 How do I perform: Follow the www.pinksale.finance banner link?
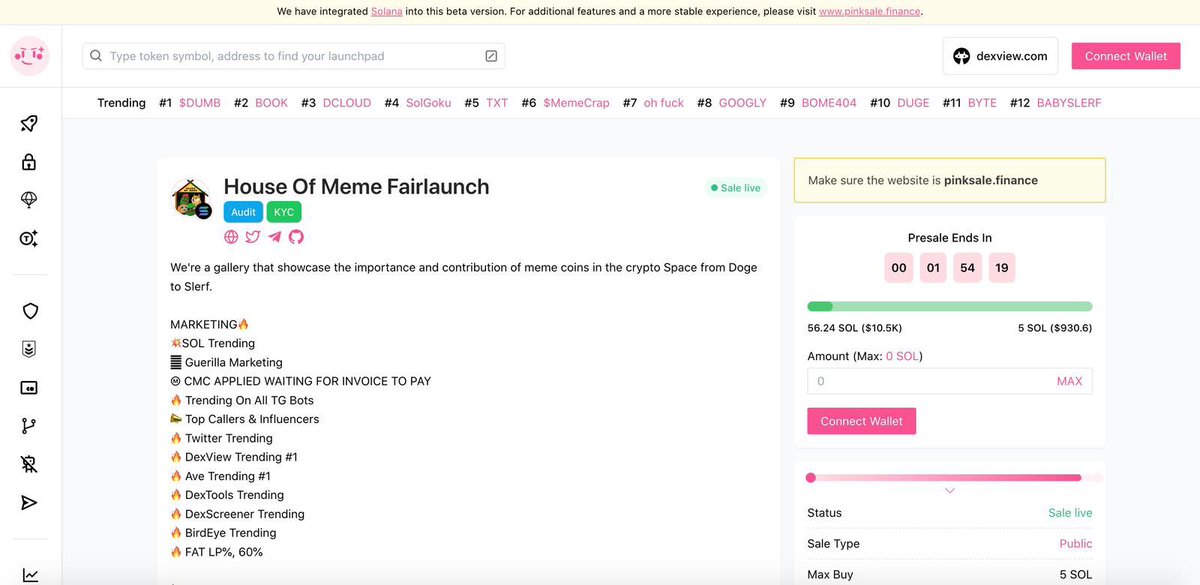[869, 11]
